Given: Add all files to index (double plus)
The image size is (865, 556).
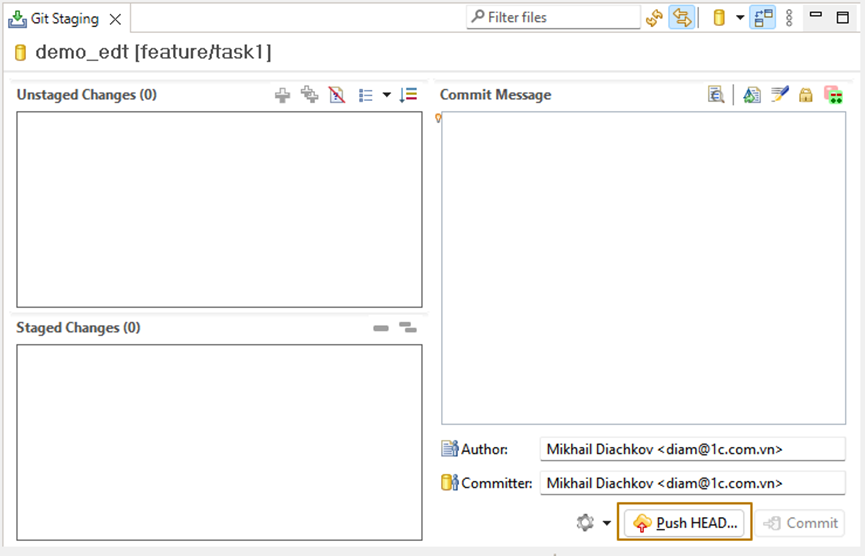Looking at the screenshot, I should click(x=310, y=95).
